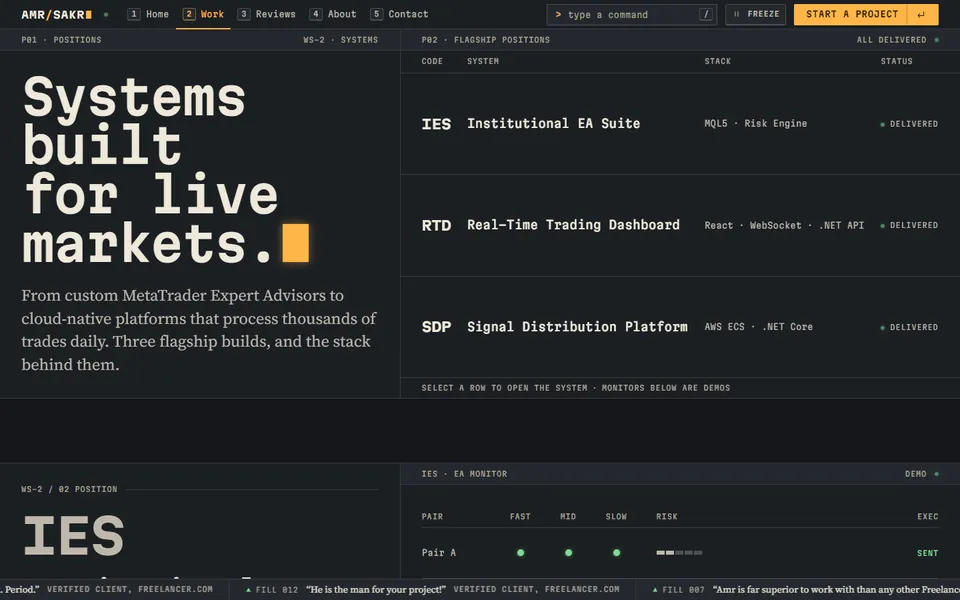Click DELIVERED status of RTD row
Viewport: 960px width, 600px height.
pyautogui.click(x=909, y=225)
